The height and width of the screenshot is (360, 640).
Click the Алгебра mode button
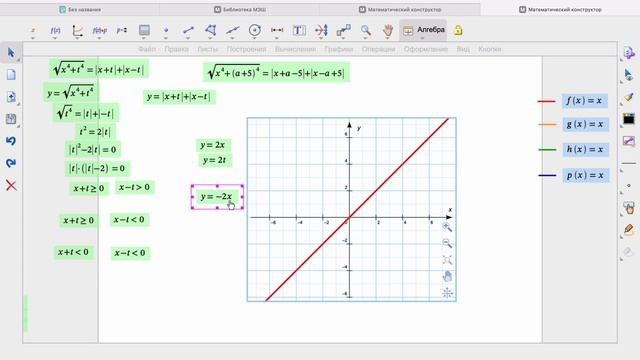[x=423, y=30]
